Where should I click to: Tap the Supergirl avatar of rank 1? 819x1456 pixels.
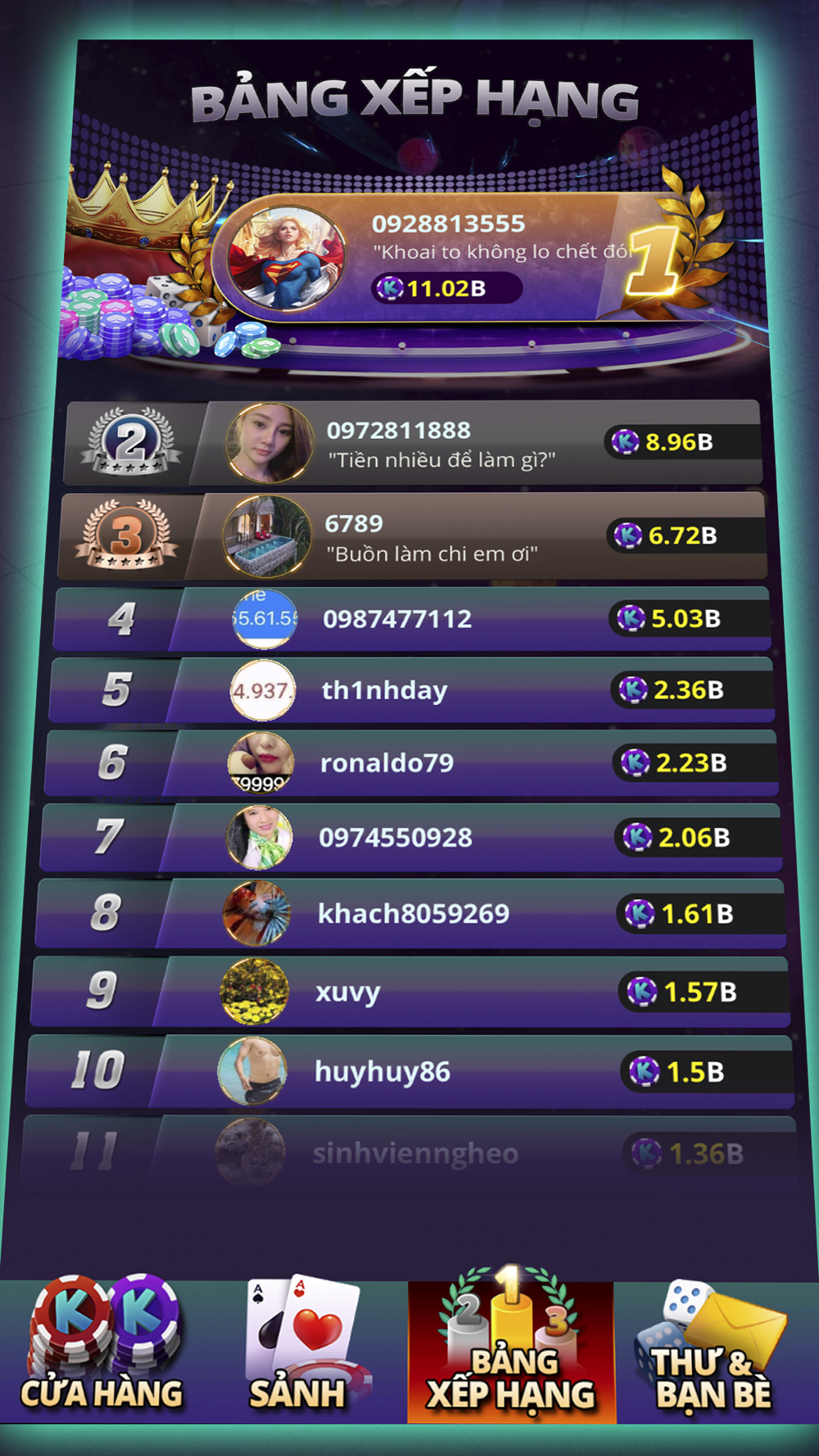(x=286, y=258)
